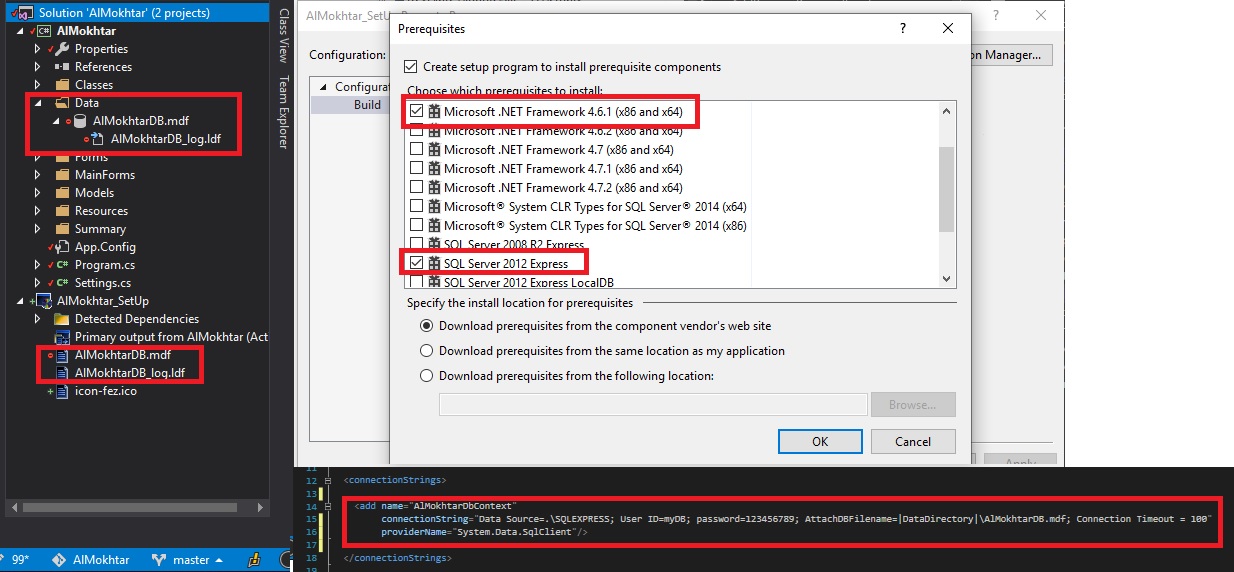Viewport: 1234px width, 572px height.
Task: Click the package icon beside .NET Framework 4.7.2
Action: pos(434,188)
